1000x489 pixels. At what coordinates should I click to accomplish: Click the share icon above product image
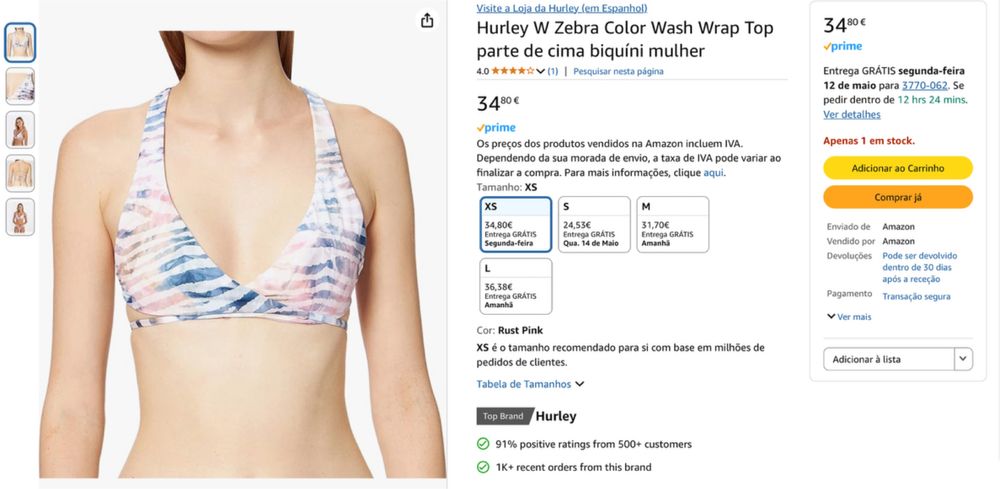(x=427, y=20)
